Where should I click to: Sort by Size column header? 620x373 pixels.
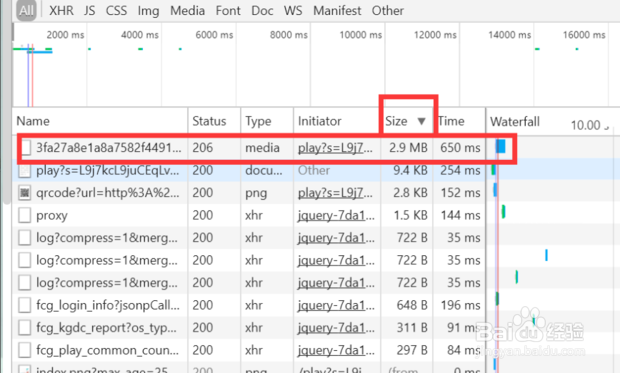(x=407, y=121)
